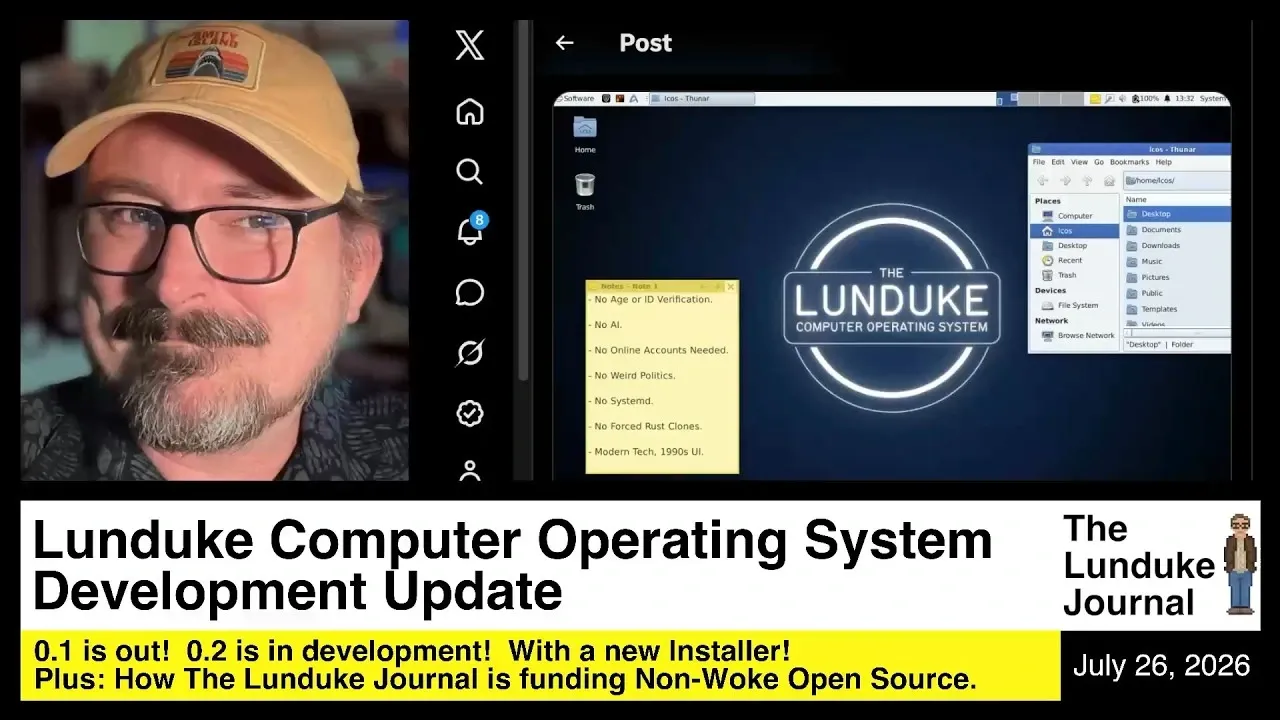Open Grok slashed-circle icon in X sidebar

470,352
